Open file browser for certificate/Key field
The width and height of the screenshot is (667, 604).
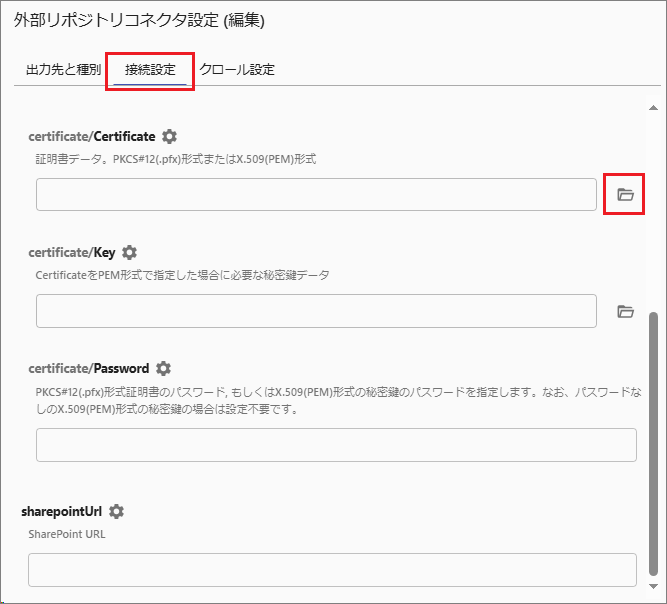coord(625,311)
